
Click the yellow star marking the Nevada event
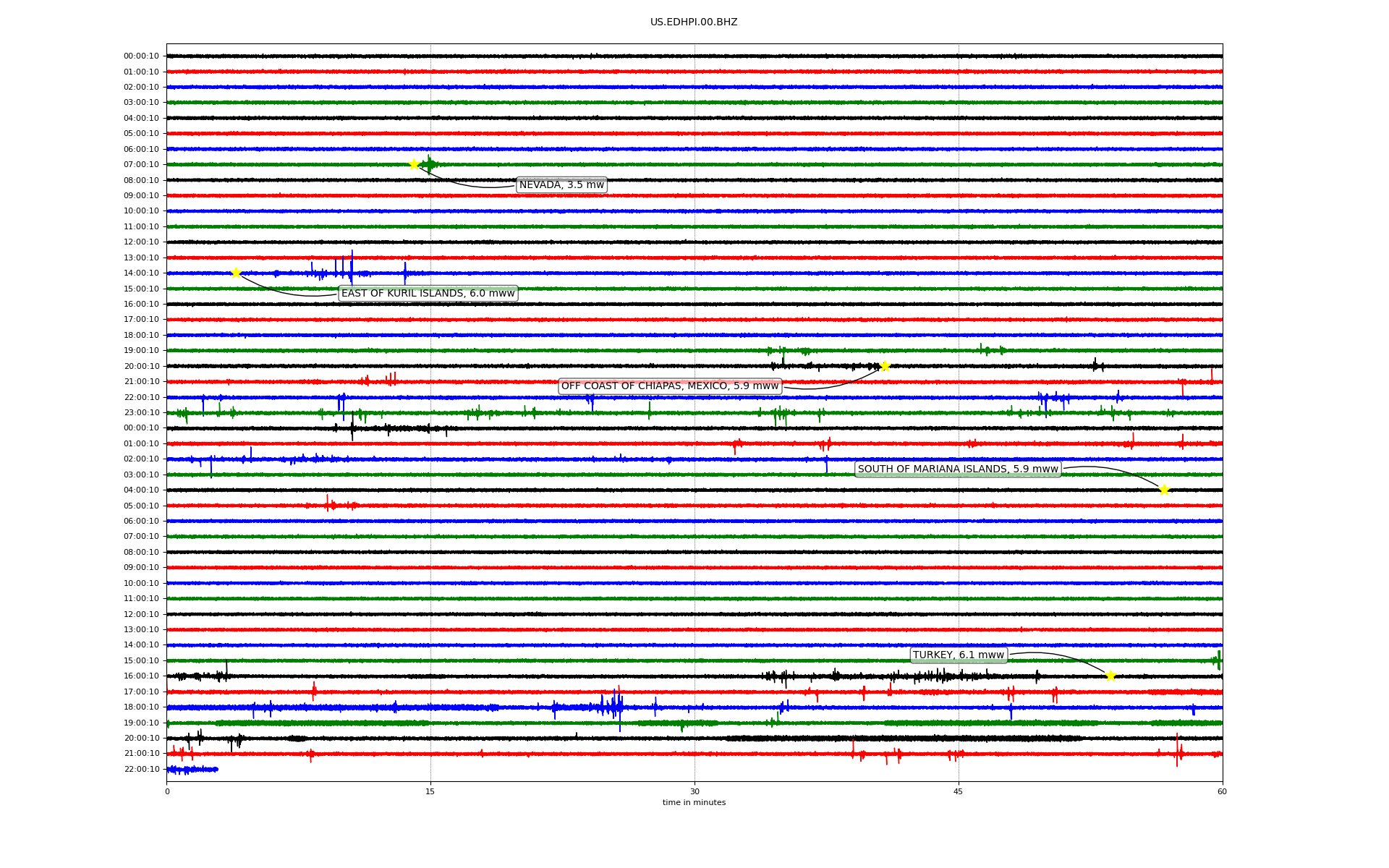pos(414,164)
